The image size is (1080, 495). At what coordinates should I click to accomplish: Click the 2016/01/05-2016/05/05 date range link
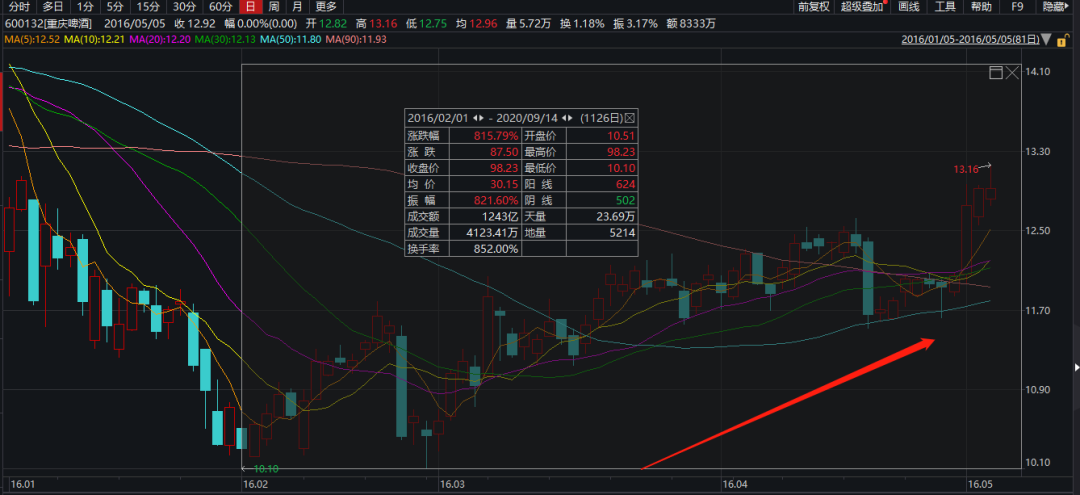(969, 40)
